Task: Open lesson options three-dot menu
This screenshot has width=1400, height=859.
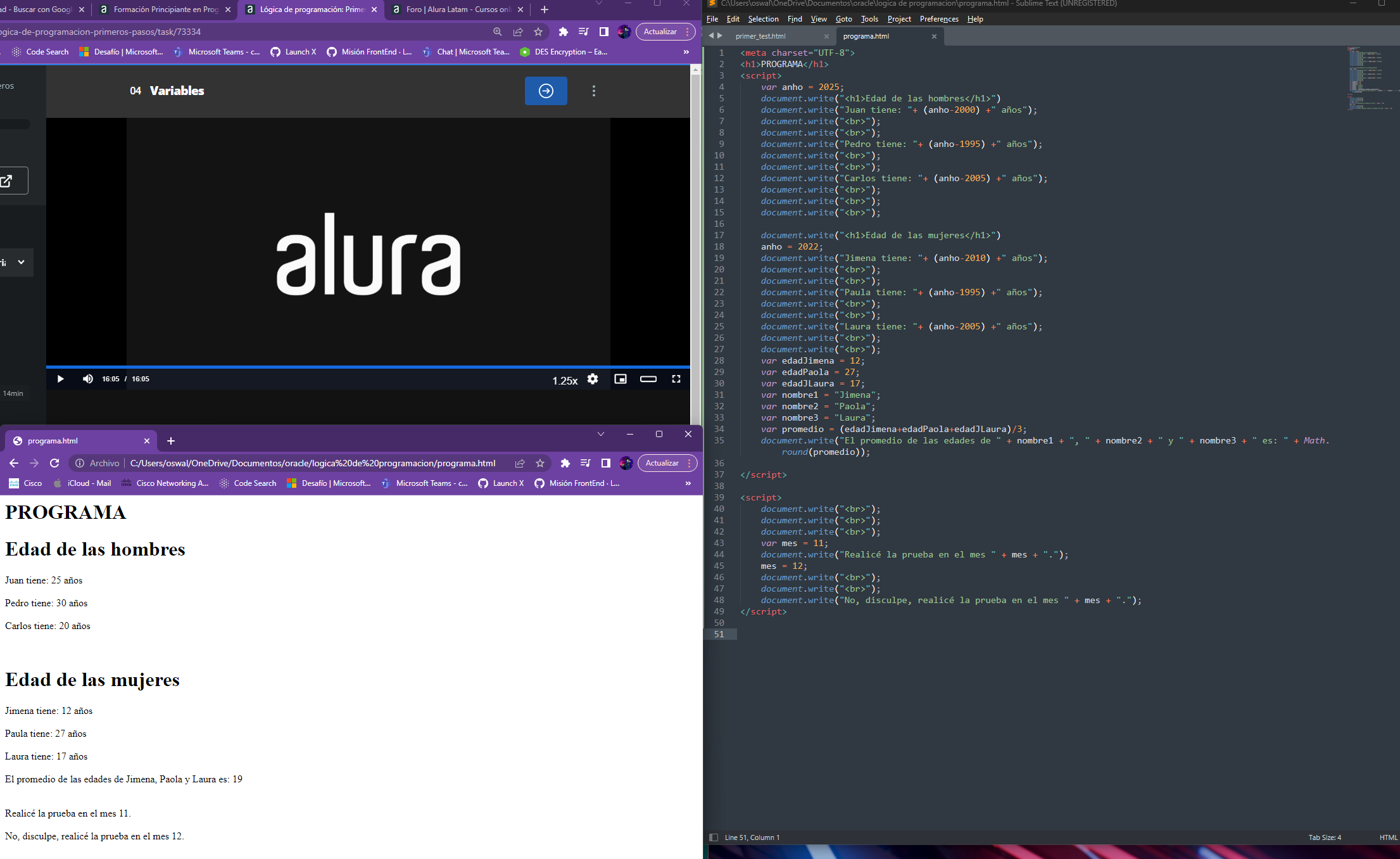Action: (x=594, y=91)
